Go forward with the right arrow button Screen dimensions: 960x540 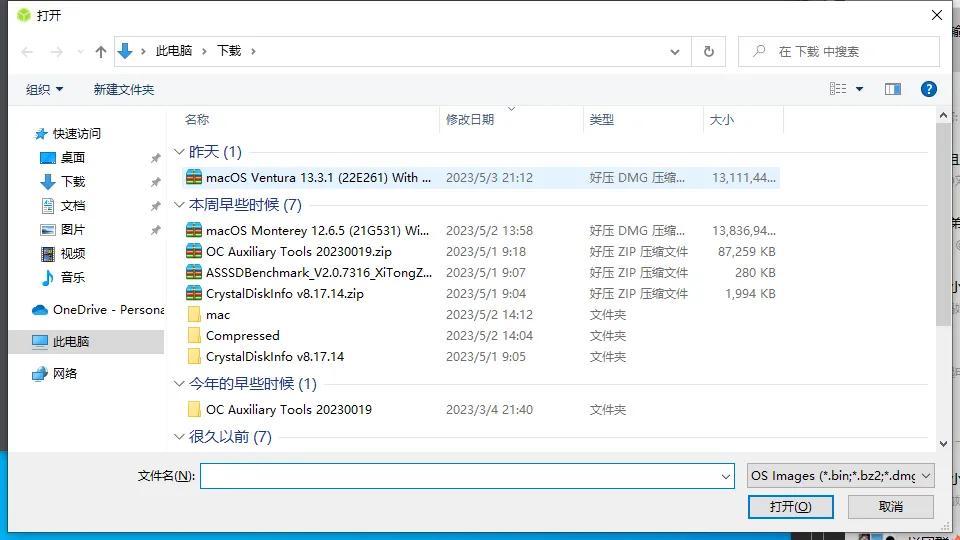(x=56, y=52)
